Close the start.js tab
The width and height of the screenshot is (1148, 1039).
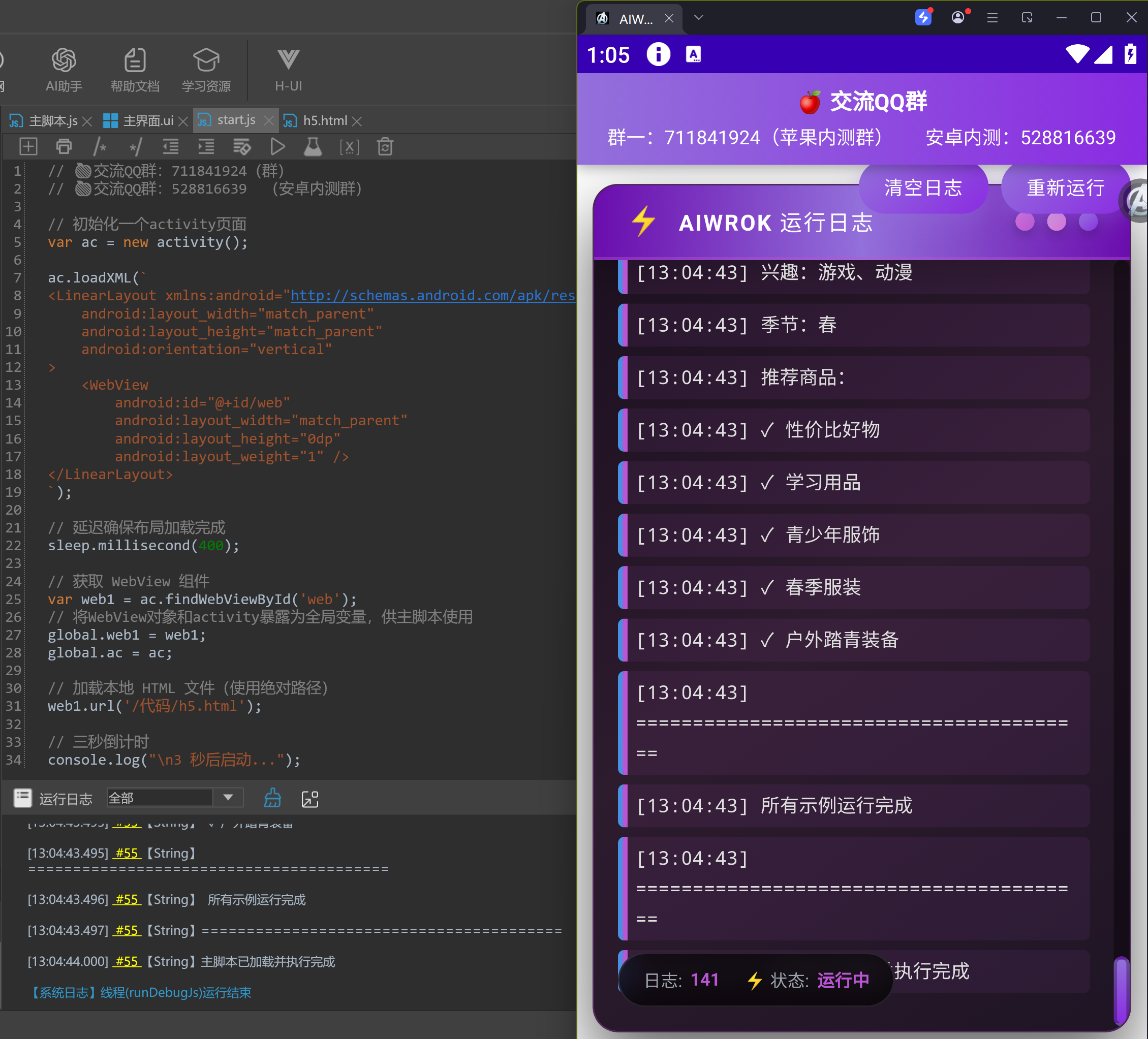point(269,121)
